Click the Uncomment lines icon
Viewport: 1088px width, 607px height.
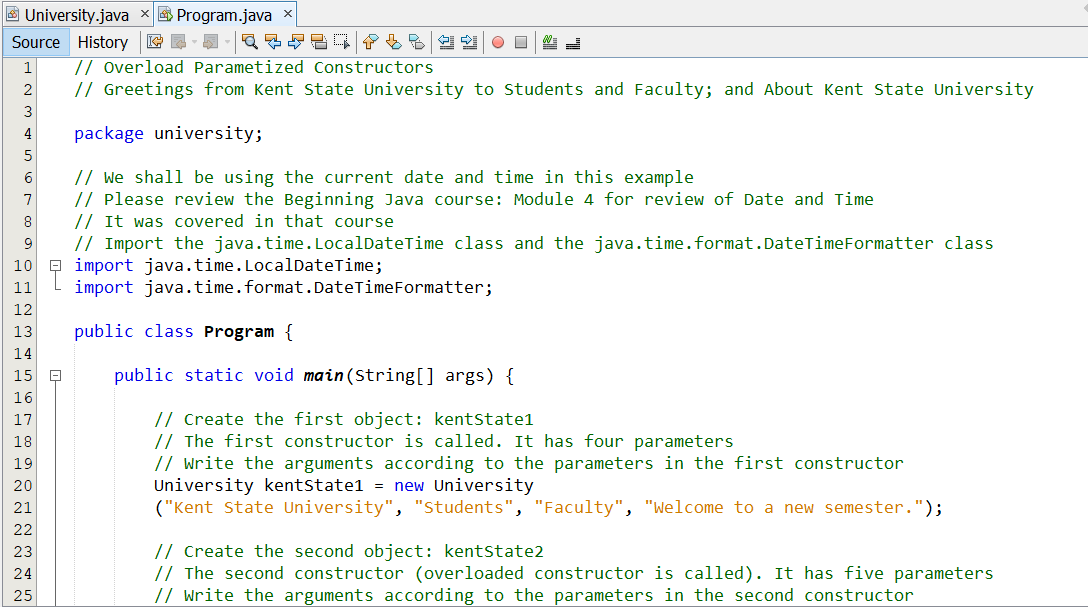point(572,42)
